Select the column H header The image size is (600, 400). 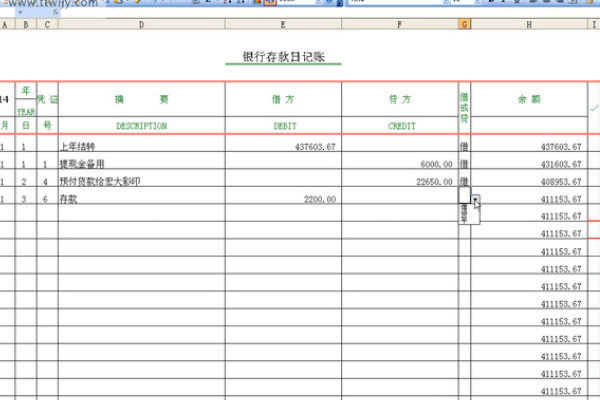click(x=528, y=23)
